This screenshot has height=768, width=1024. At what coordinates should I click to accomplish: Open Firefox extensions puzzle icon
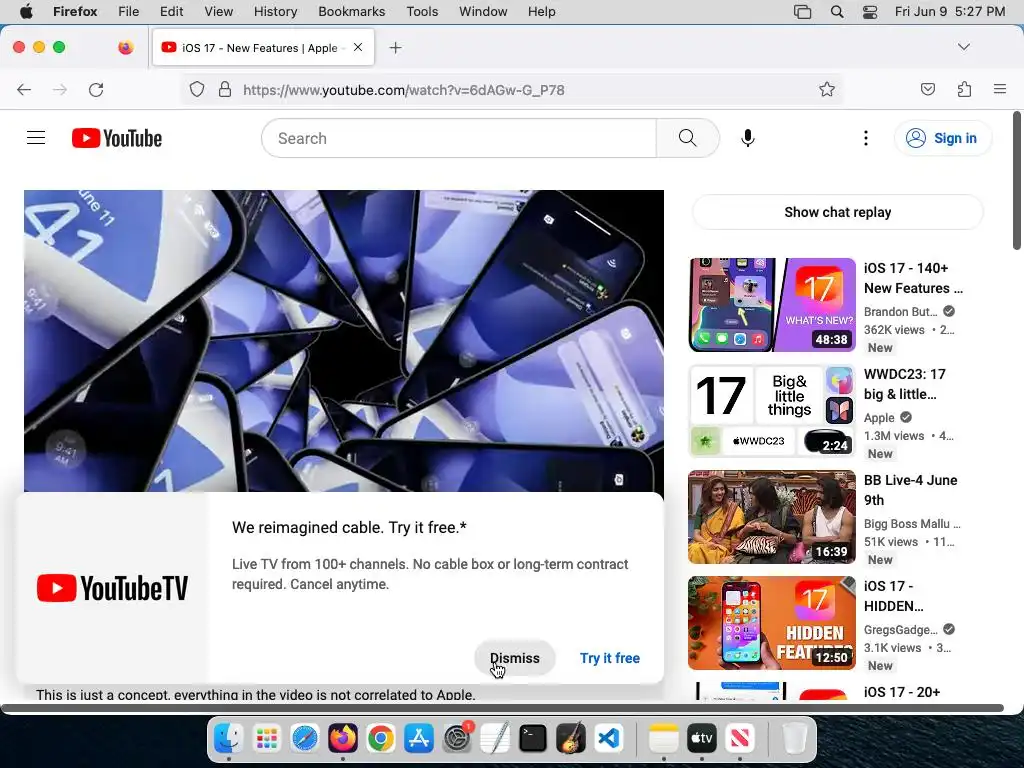(964, 89)
